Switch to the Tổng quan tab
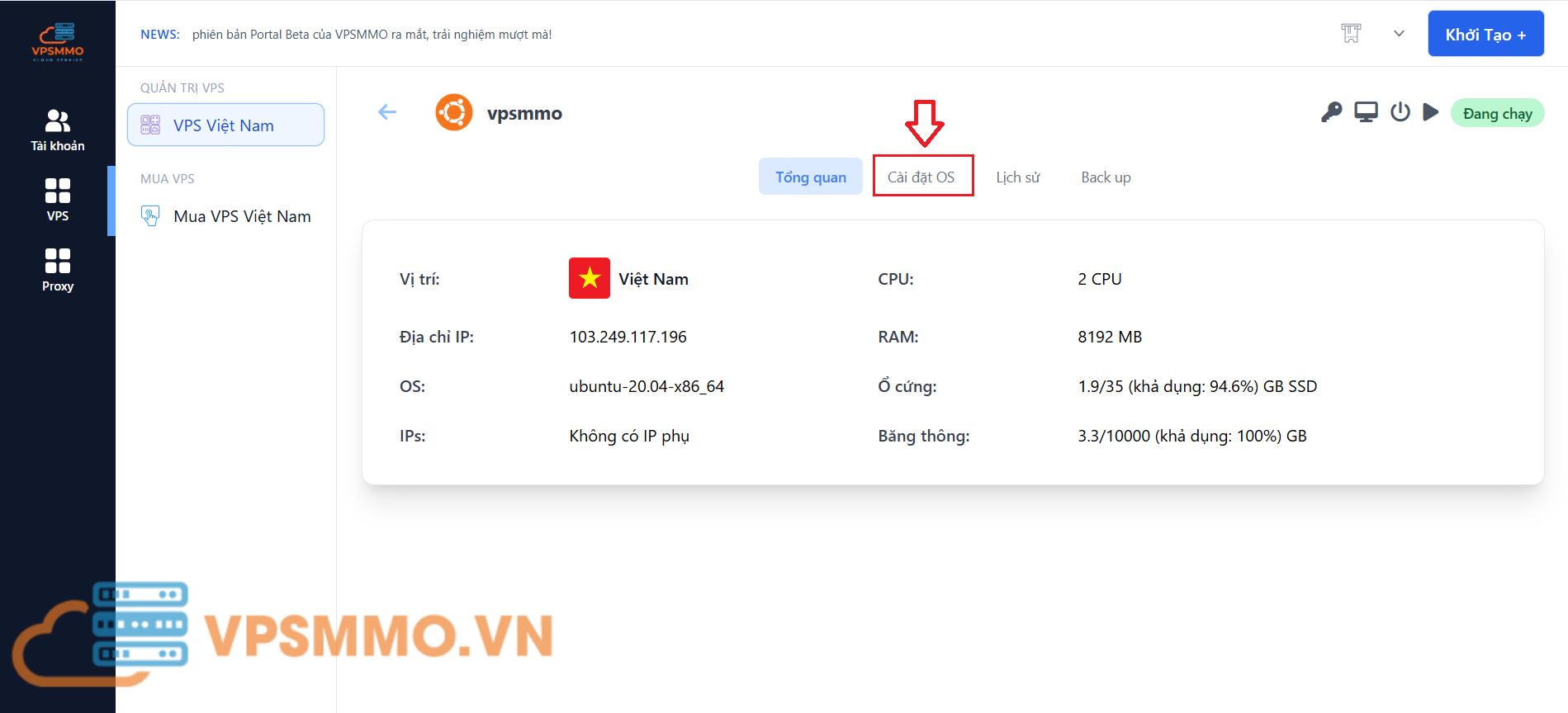Screen dimensions: 1568x713 click(810, 177)
